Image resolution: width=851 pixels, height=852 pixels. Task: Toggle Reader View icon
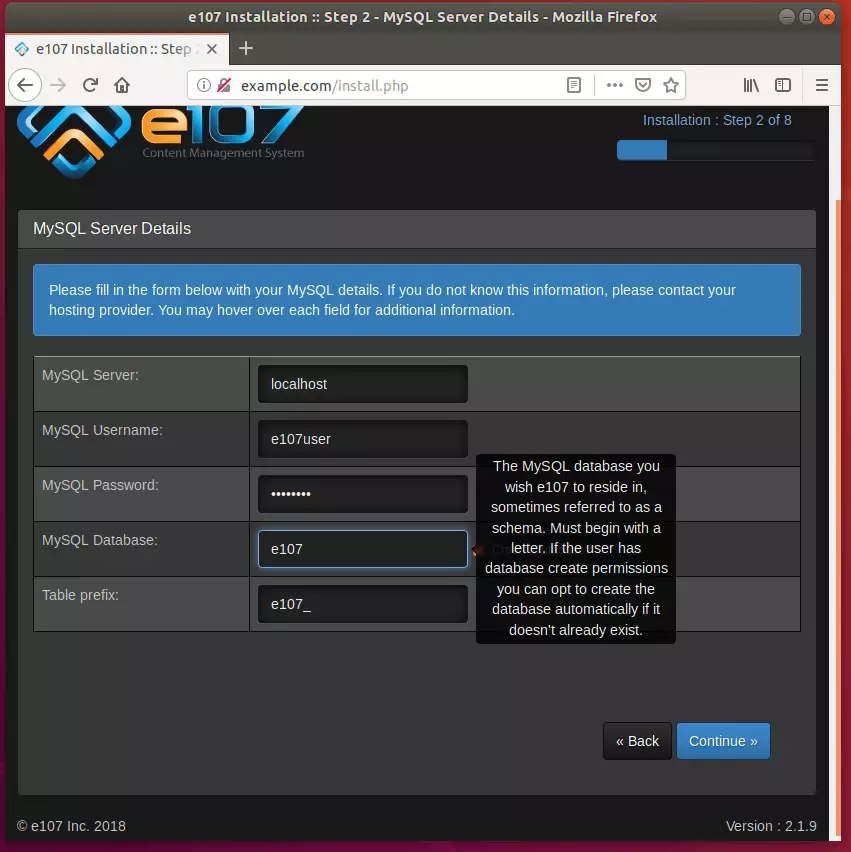point(573,85)
